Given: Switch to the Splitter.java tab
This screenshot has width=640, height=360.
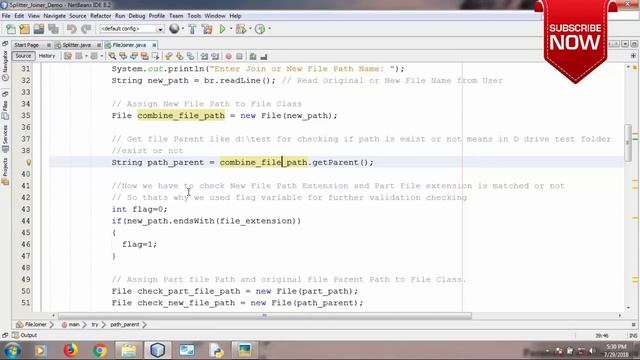Looking at the screenshot, I should click(x=77, y=45).
